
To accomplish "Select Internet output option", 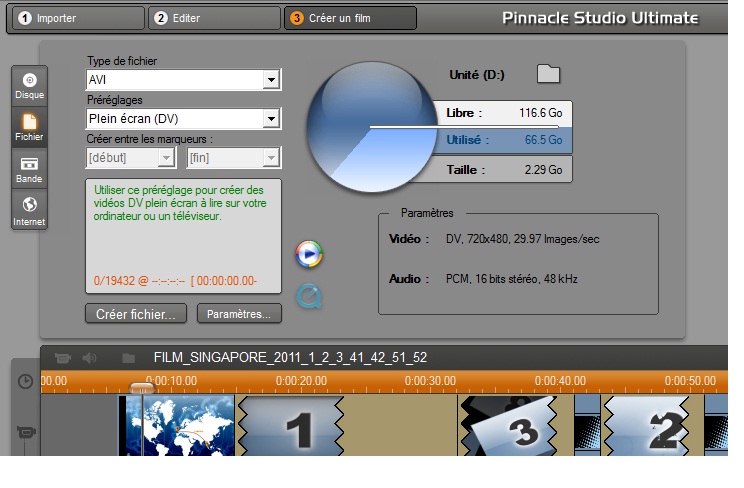I will click(x=29, y=210).
